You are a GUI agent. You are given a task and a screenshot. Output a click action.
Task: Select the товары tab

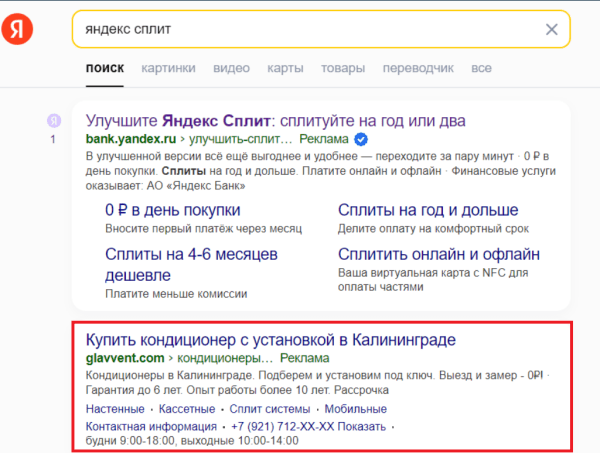tap(343, 68)
